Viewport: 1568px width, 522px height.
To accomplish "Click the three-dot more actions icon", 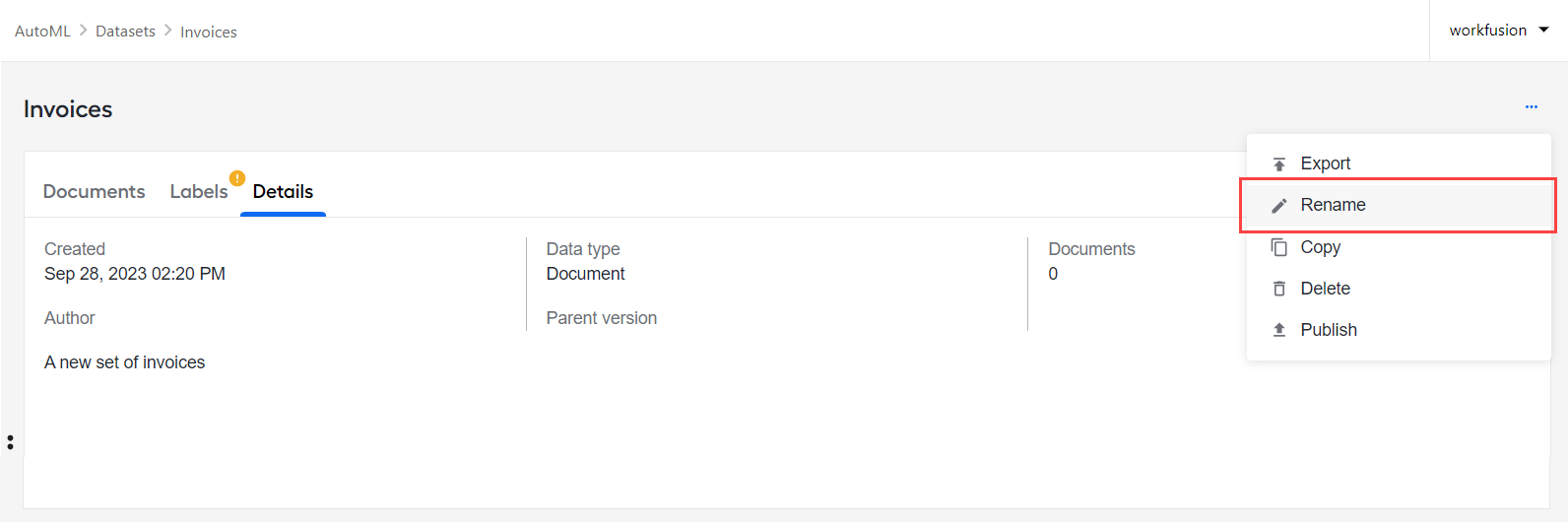I will (1532, 106).
